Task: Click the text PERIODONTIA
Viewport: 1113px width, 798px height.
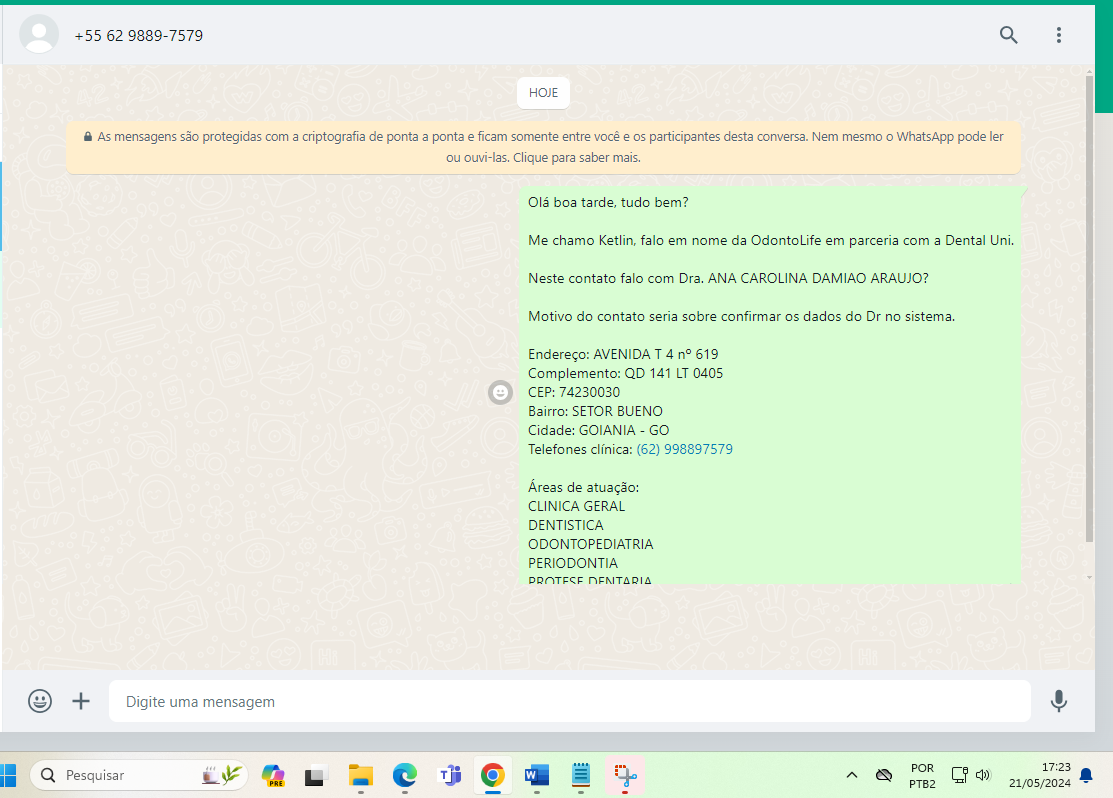Action: 573,563
